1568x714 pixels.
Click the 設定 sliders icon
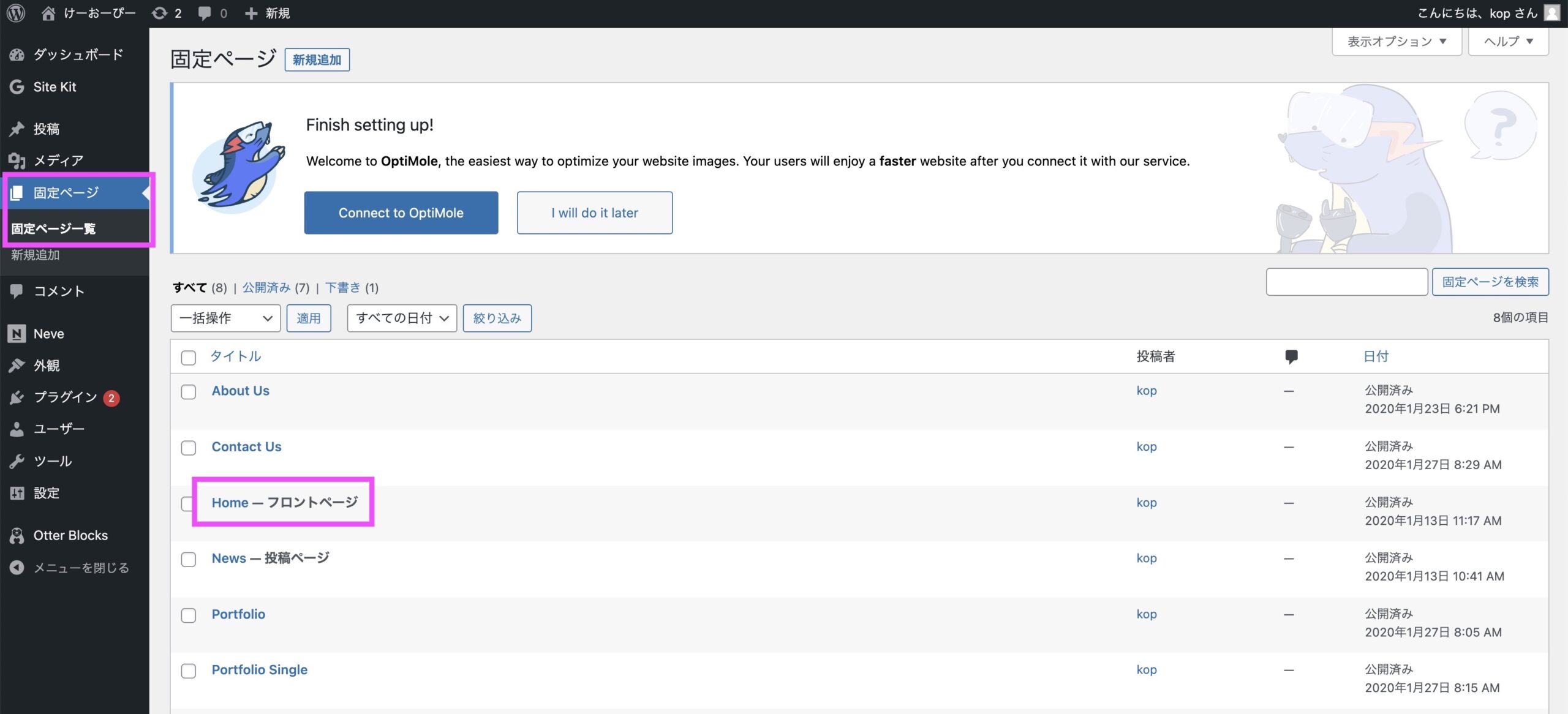17,493
